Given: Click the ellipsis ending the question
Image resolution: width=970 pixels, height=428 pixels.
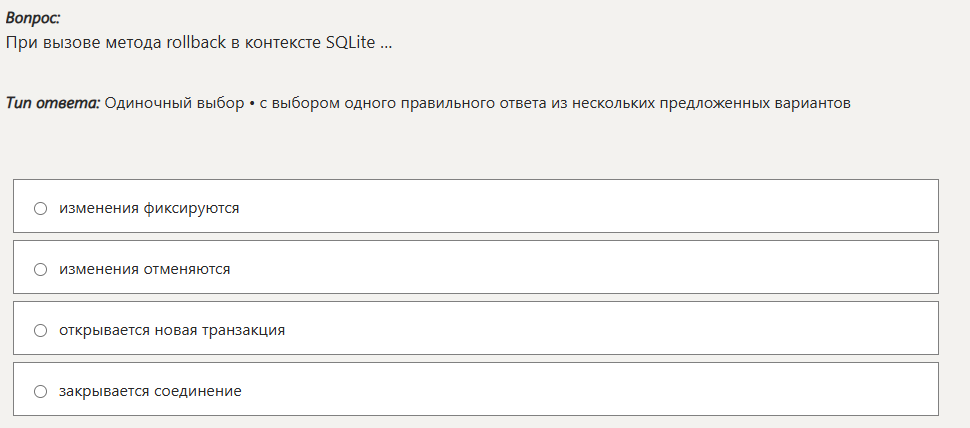Looking at the screenshot, I should (x=386, y=45).
